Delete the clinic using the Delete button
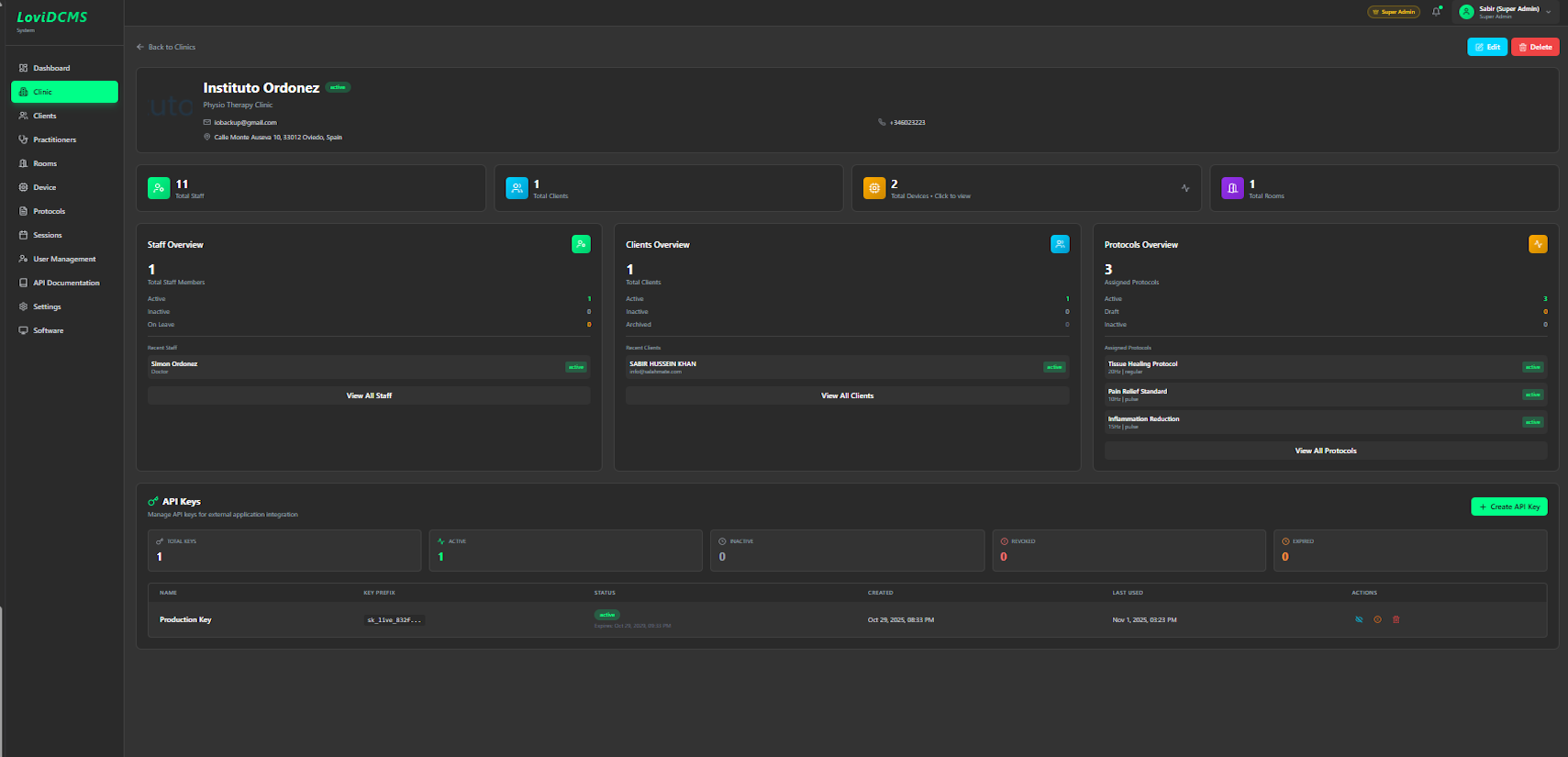 click(1535, 47)
